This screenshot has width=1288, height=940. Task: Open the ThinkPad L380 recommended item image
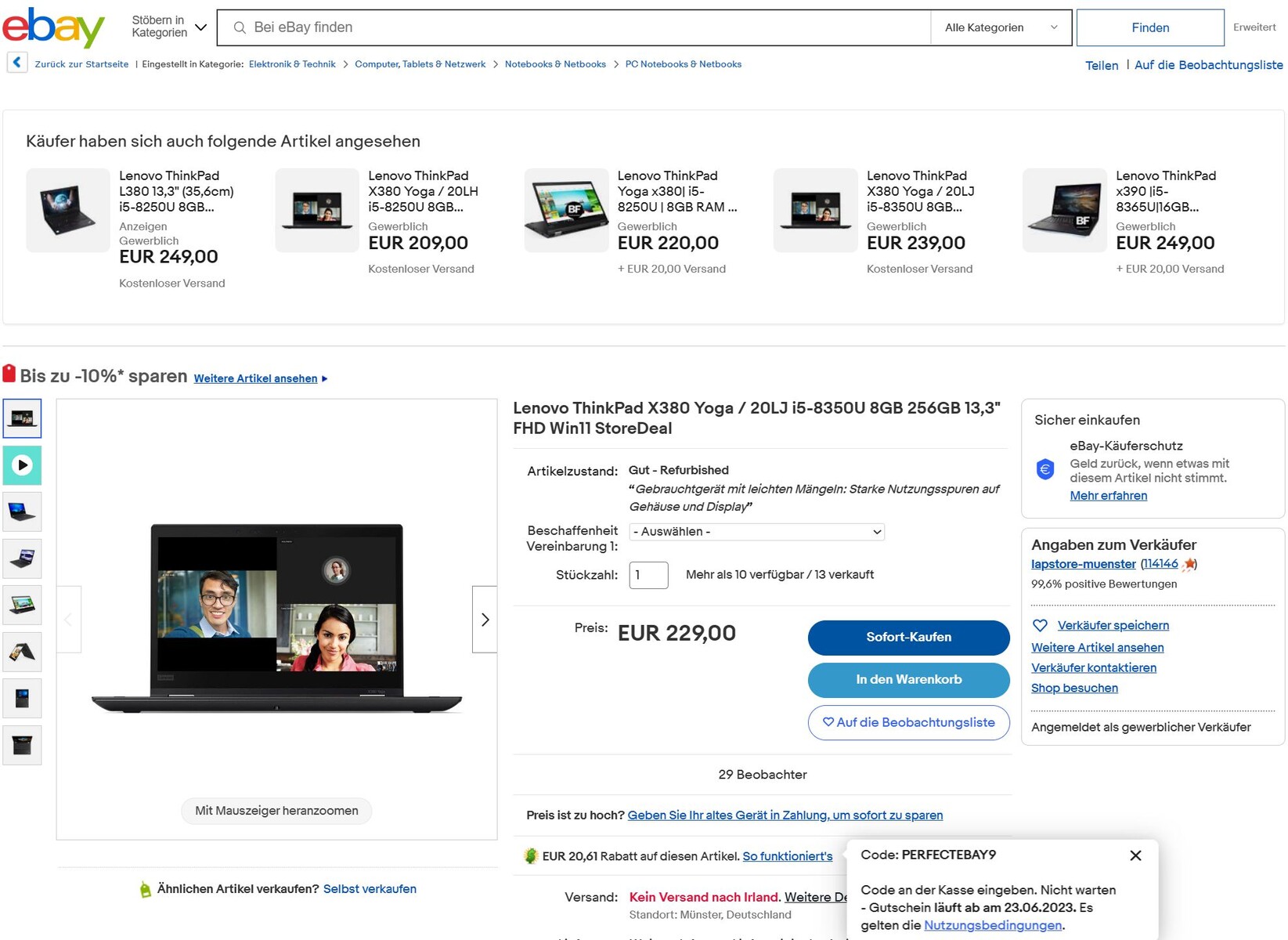coord(68,210)
